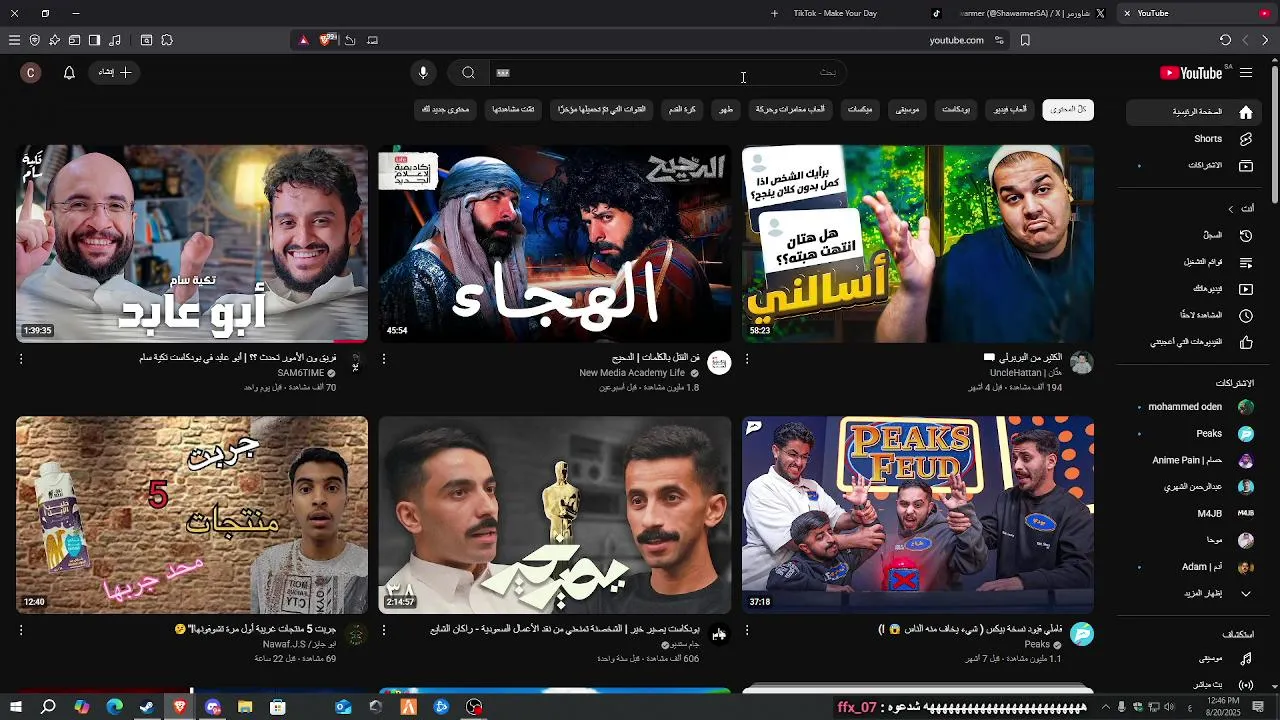Open Steam from the taskbar
The height and width of the screenshot is (720, 1280).
[x=147, y=707]
